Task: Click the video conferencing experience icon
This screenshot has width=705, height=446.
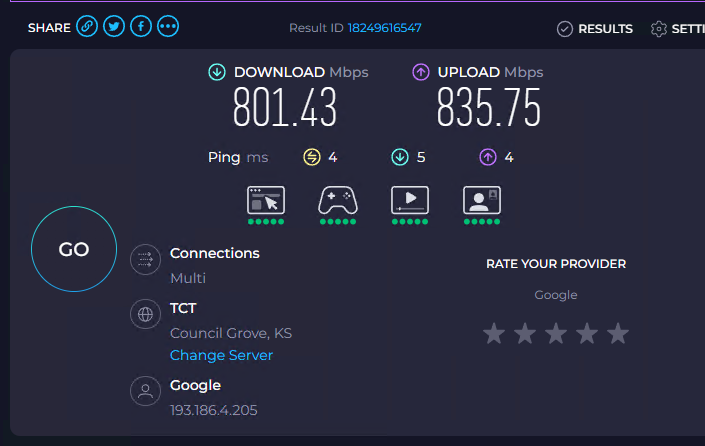Action: (x=482, y=200)
